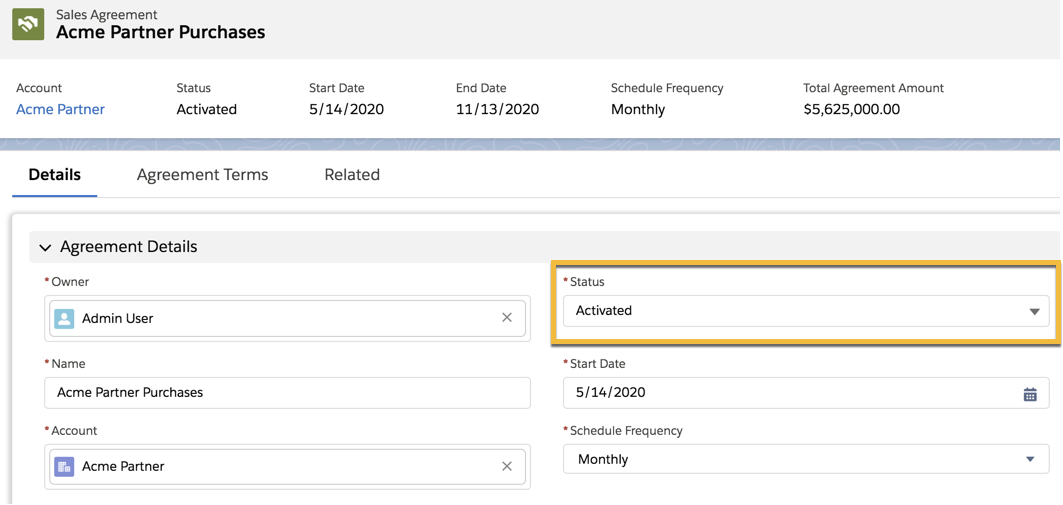This screenshot has width=1063, height=505.
Task: Open the Acme Partner account link
Action: [60, 109]
